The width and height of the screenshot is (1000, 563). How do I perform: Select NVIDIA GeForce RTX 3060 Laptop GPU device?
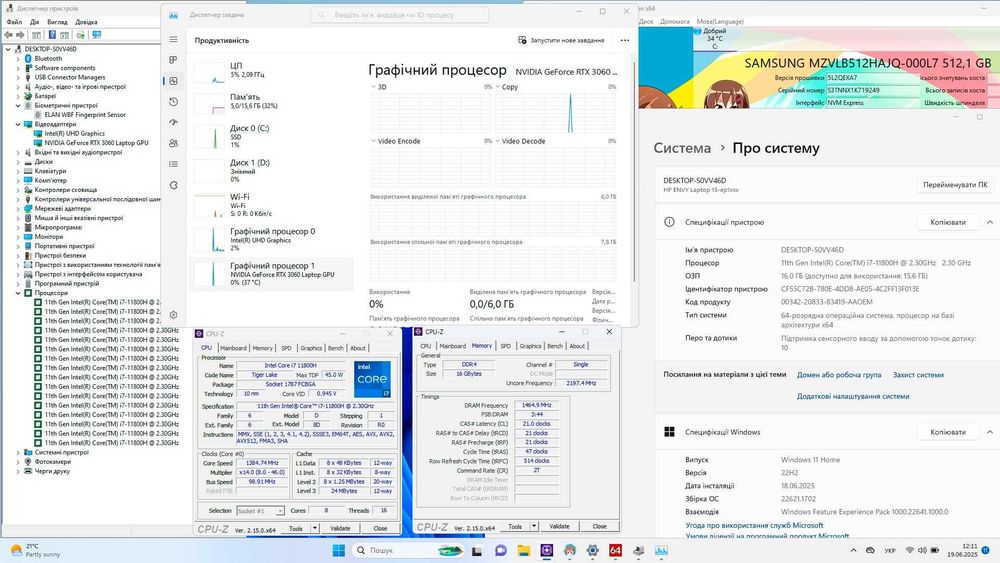pos(96,143)
